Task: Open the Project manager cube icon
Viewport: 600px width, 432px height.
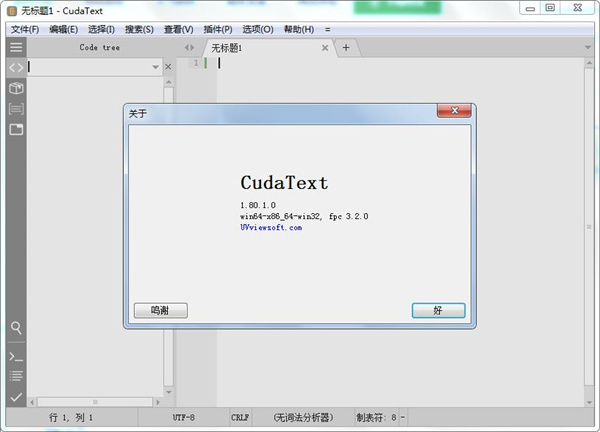Action: click(x=16, y=88)
